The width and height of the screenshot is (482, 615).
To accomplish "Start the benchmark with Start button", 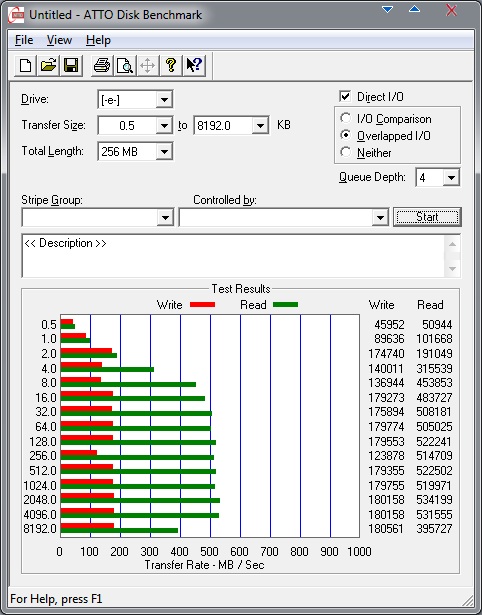I will click(427, 217).
